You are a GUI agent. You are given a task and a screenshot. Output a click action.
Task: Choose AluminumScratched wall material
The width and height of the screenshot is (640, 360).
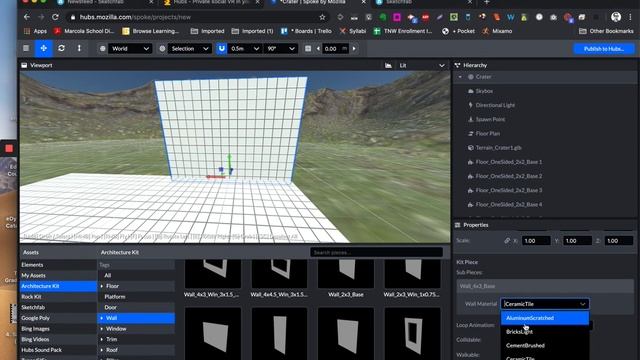click(545, 318)
